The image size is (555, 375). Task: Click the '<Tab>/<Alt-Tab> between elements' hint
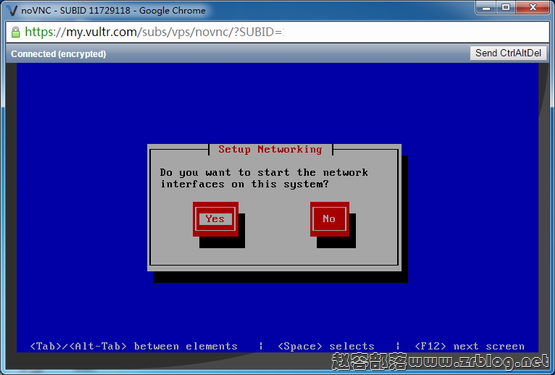tap(134, 346)
